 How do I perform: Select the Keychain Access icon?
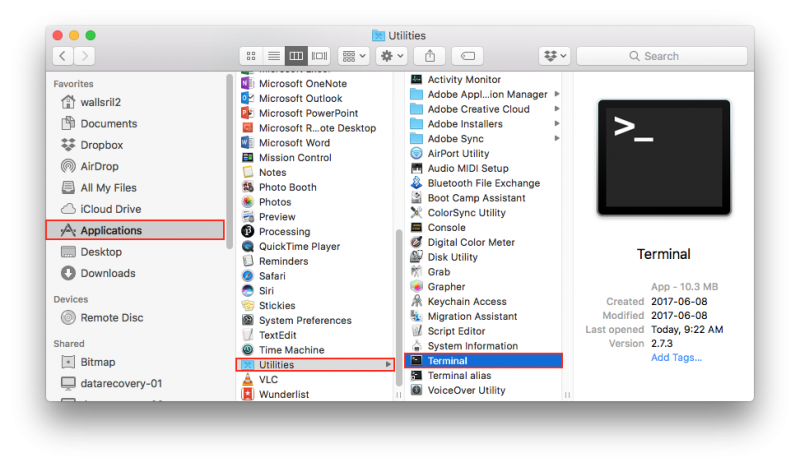tap(416, 301)
